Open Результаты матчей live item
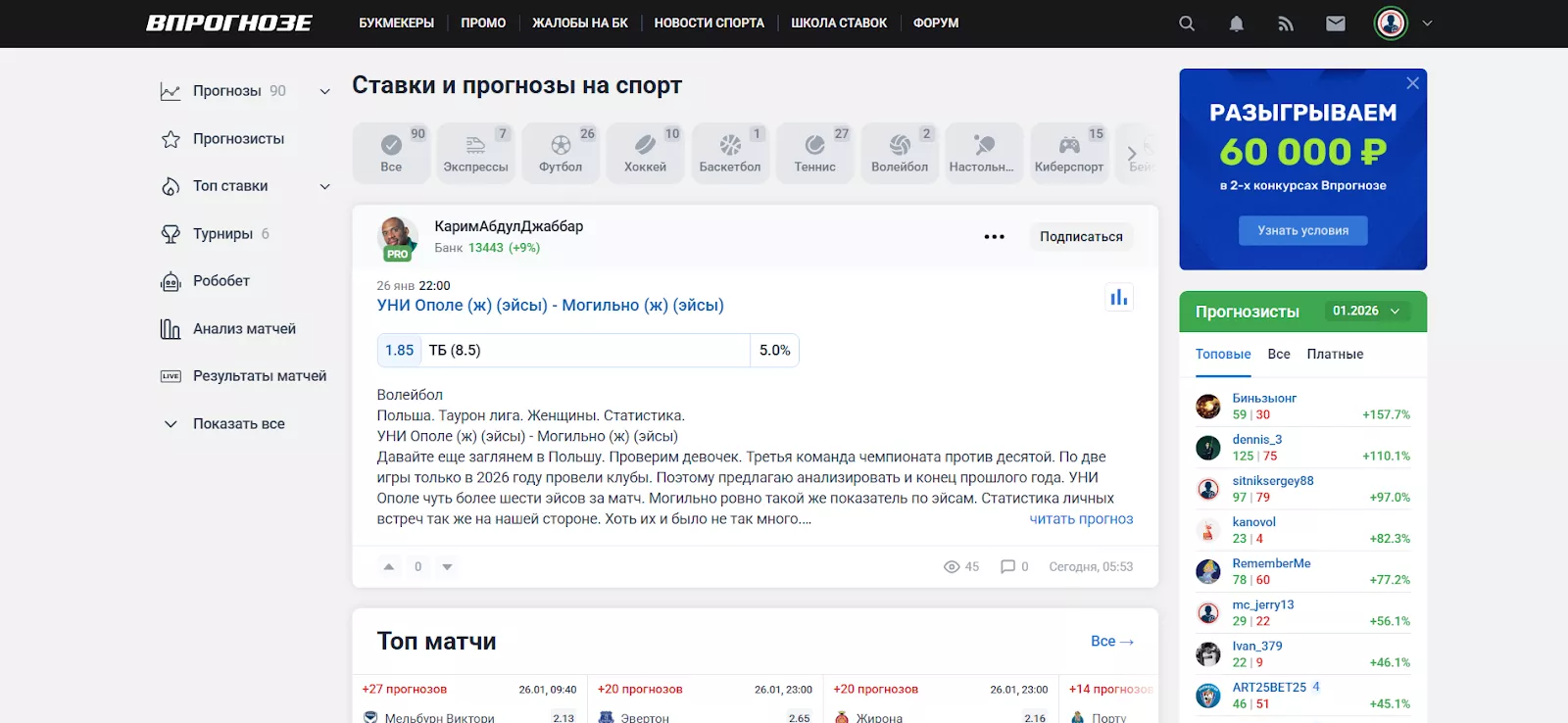Image resolution: width=1568 pixels, height=723 pixels. (x=243, y=376)
